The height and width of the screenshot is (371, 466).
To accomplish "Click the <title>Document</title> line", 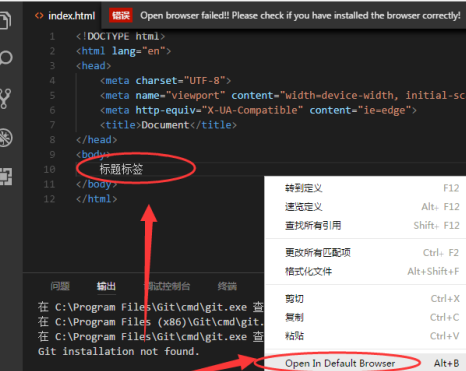I will tap(168, 125).
